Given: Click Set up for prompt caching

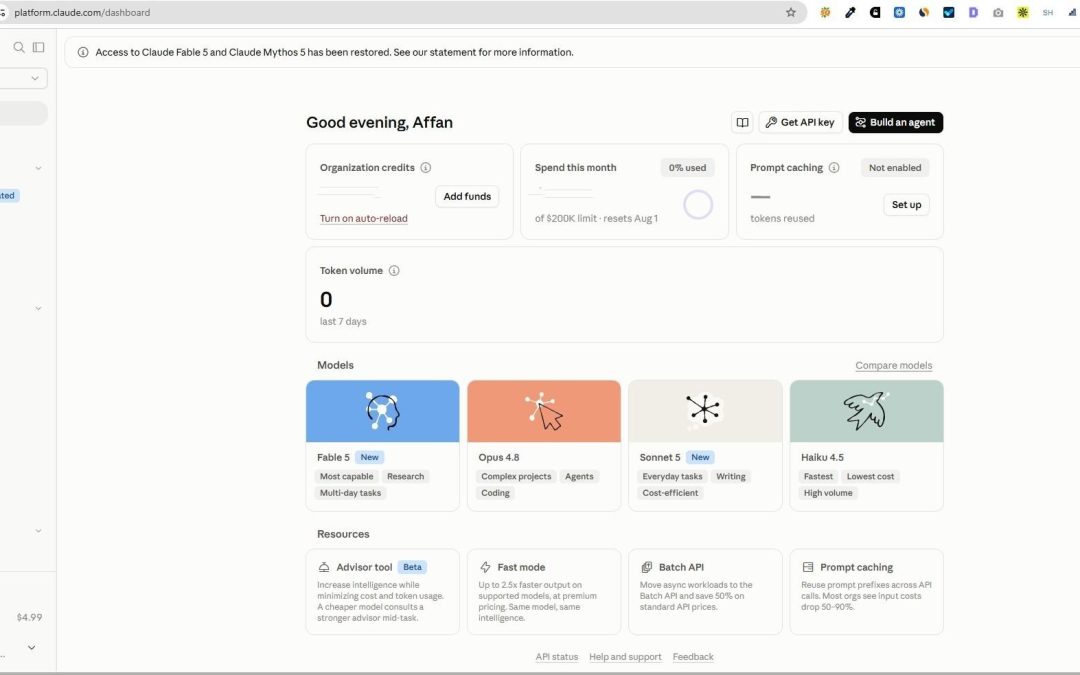Looking at the screenshot, I should pyautogui.click(x=906, y=205).
